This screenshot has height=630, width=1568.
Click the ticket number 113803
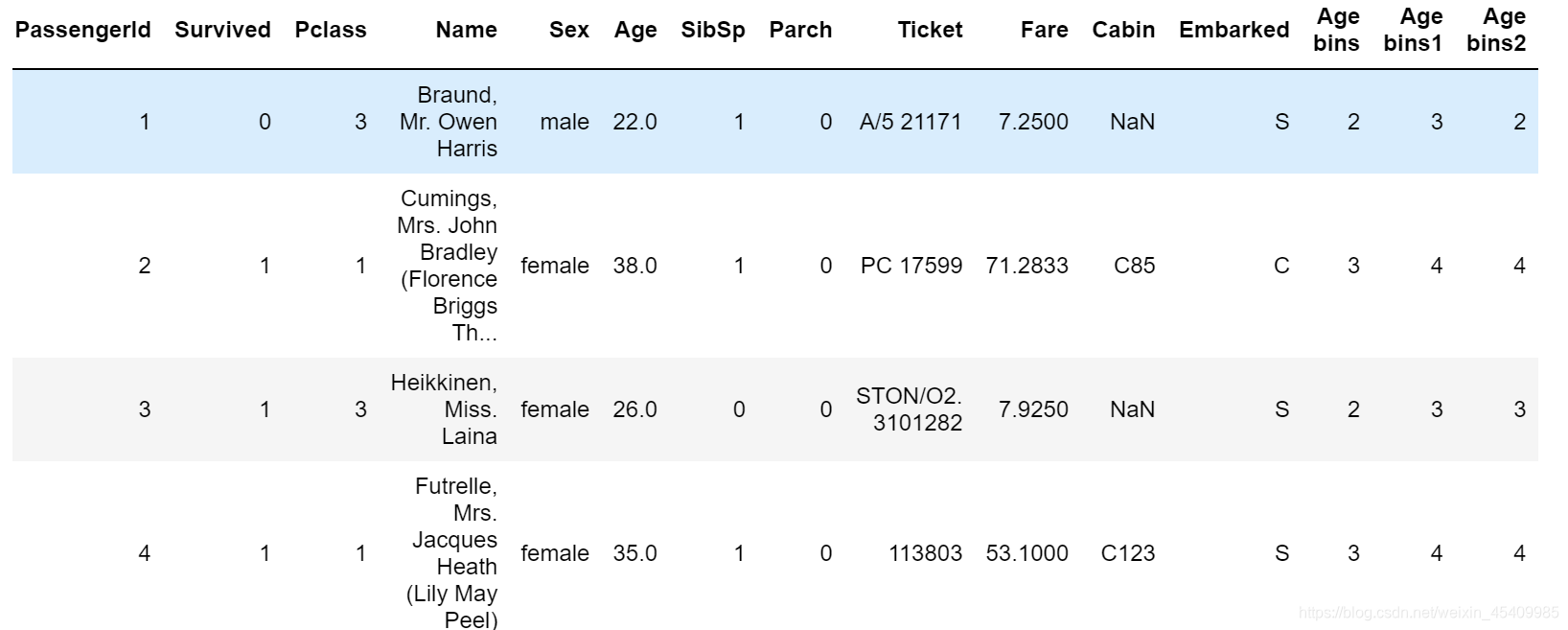click(x=925, y=553)
